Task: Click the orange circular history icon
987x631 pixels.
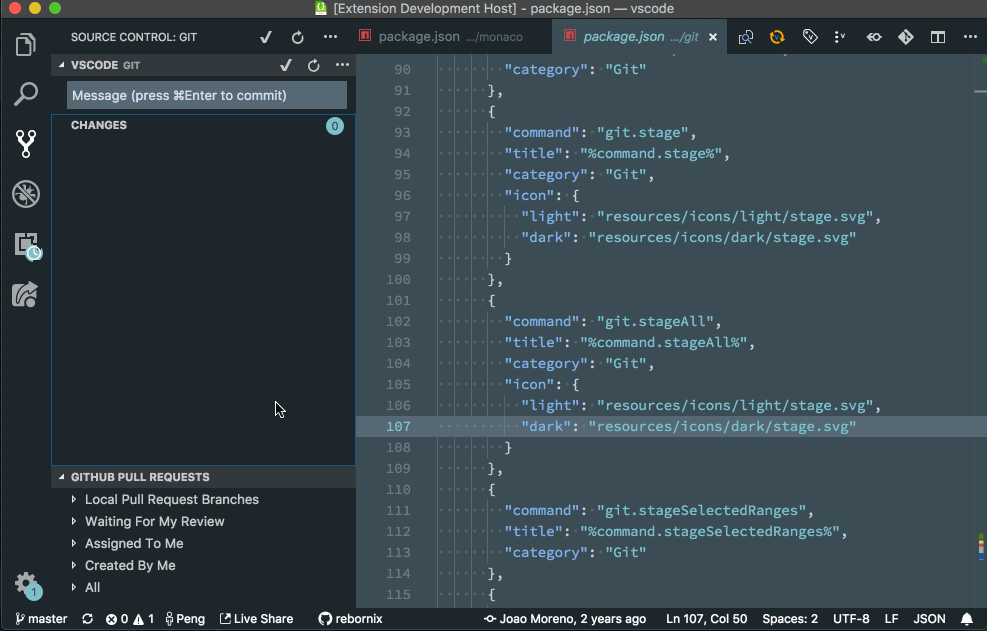Action: (x=777, y=37)
